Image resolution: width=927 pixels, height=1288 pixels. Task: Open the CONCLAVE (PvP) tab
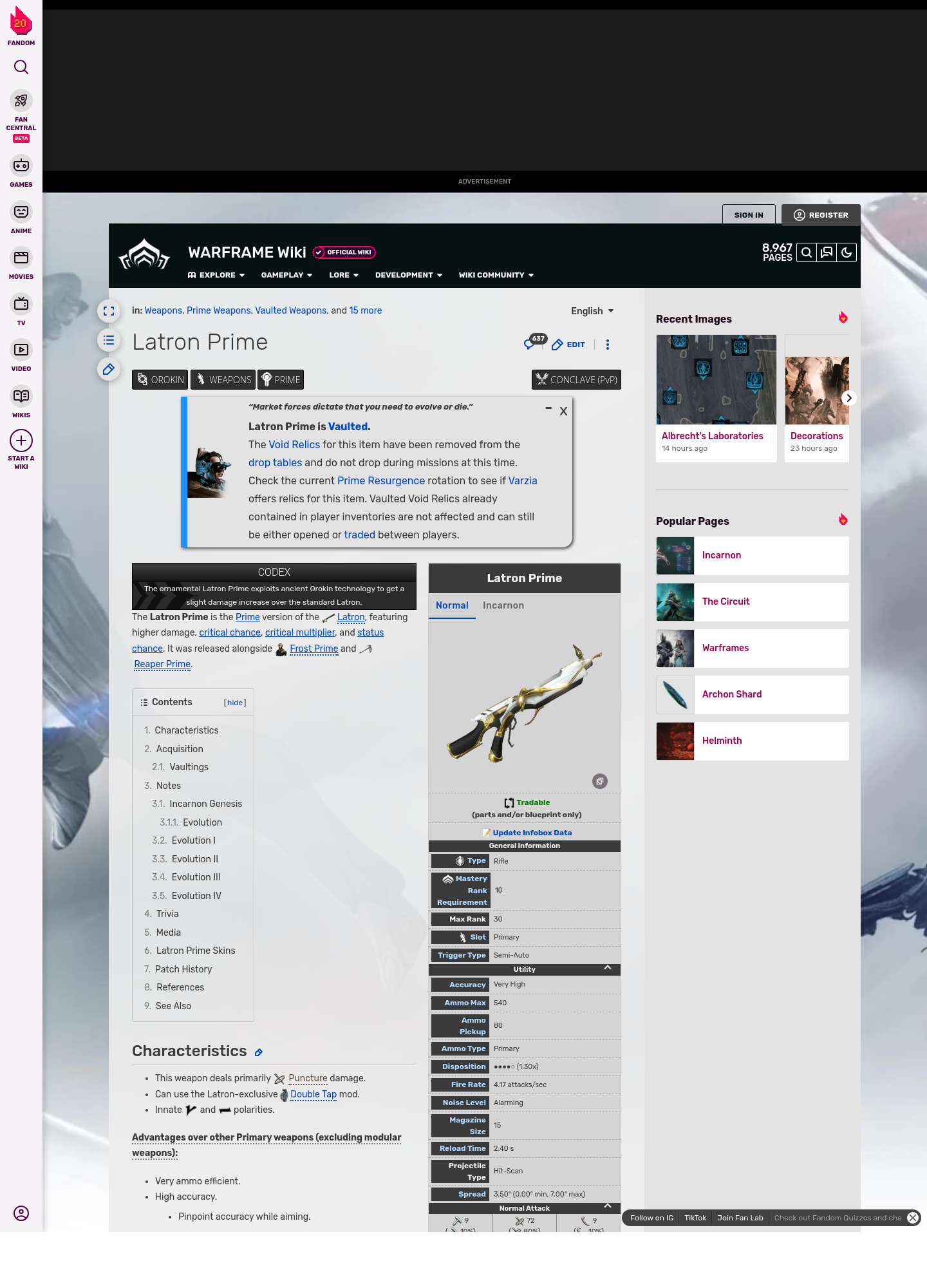coord(576,379)
